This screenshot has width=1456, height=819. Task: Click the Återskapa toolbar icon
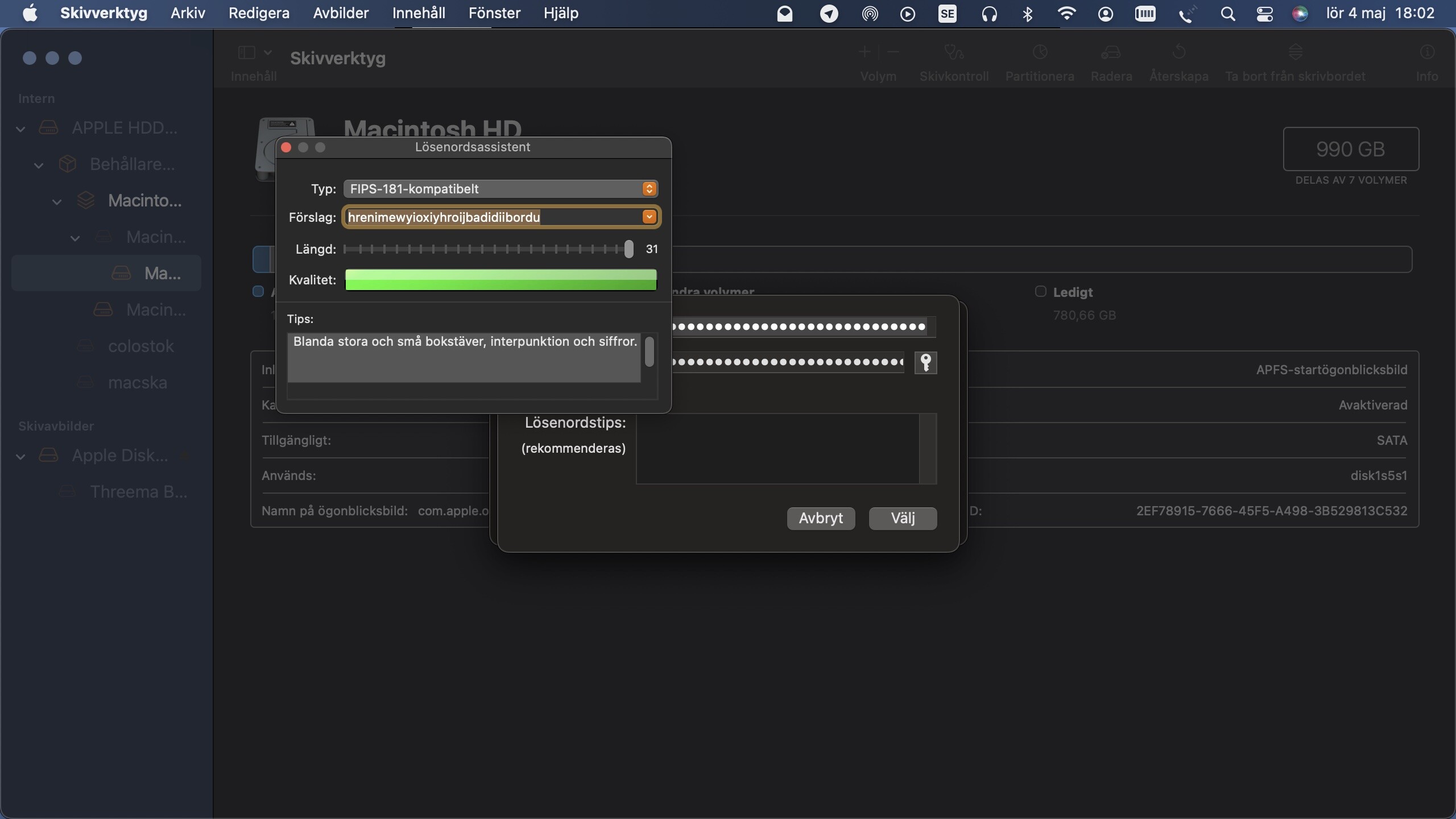[1179, 52]
